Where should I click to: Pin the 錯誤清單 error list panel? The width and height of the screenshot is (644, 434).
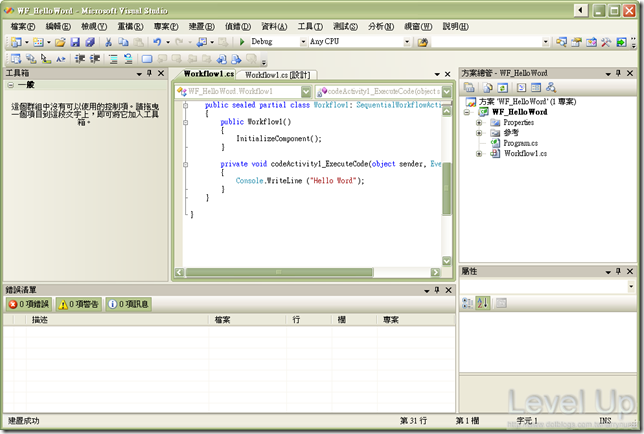pyautogui.click(x=437, y=290)
